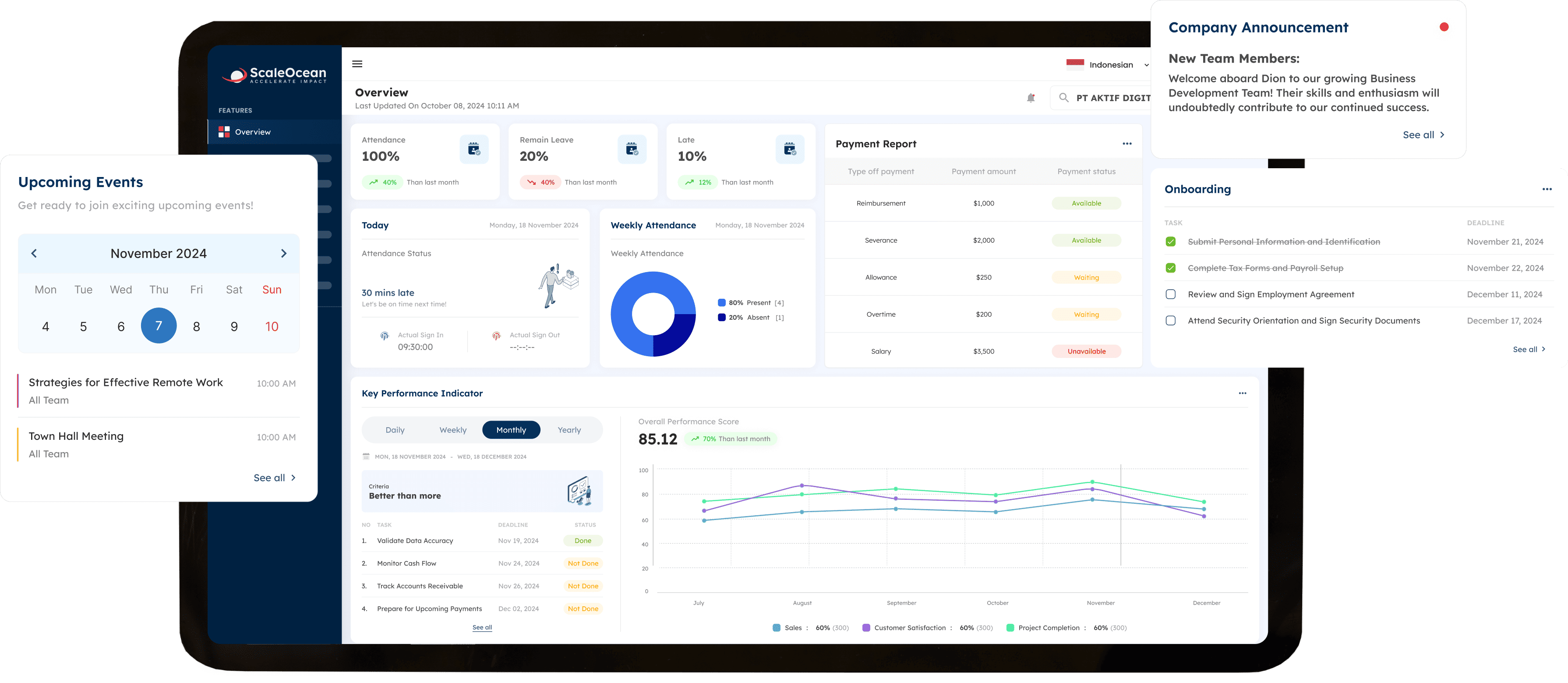Click the hamburger menu icon
Viewport: 1568px width, 683px height.
pos(357,64)
